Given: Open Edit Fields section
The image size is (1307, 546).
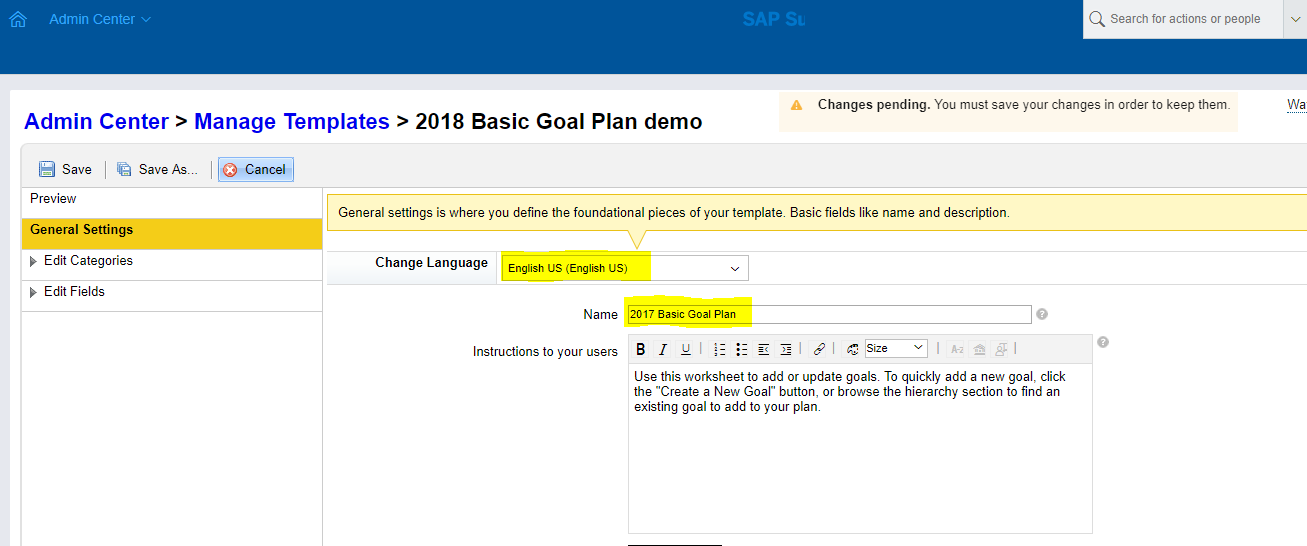Looking at the screenshot, I should coord(171,295).
